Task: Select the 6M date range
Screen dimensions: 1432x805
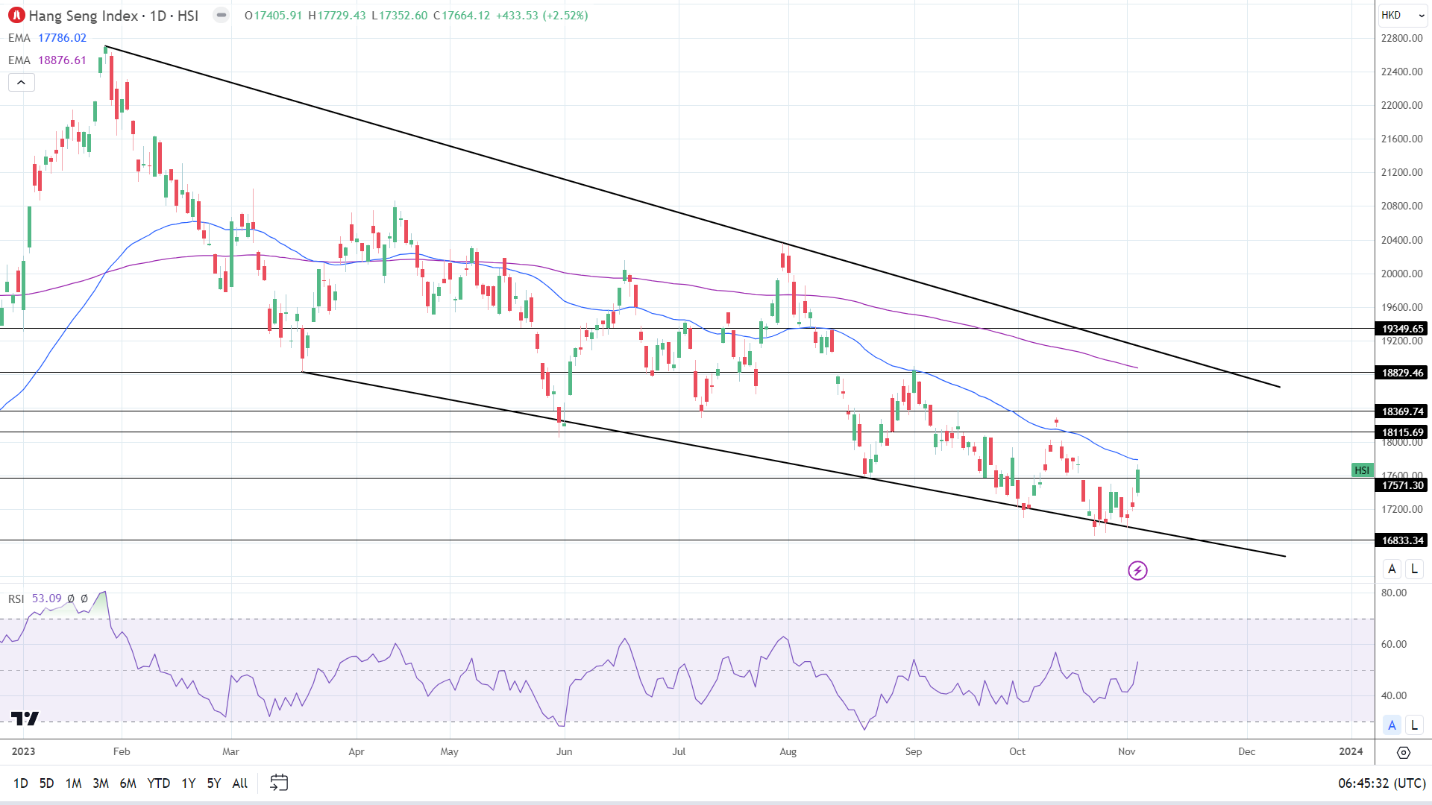Action: pos(127,783)
